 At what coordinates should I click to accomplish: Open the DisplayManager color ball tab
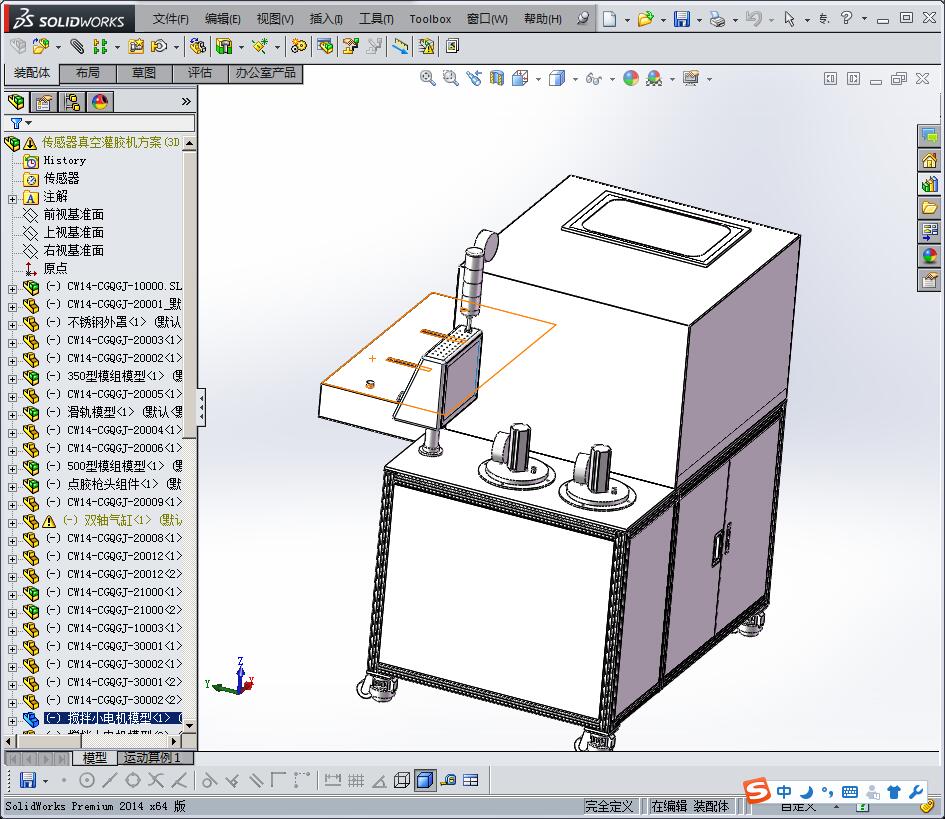[99, 102]
